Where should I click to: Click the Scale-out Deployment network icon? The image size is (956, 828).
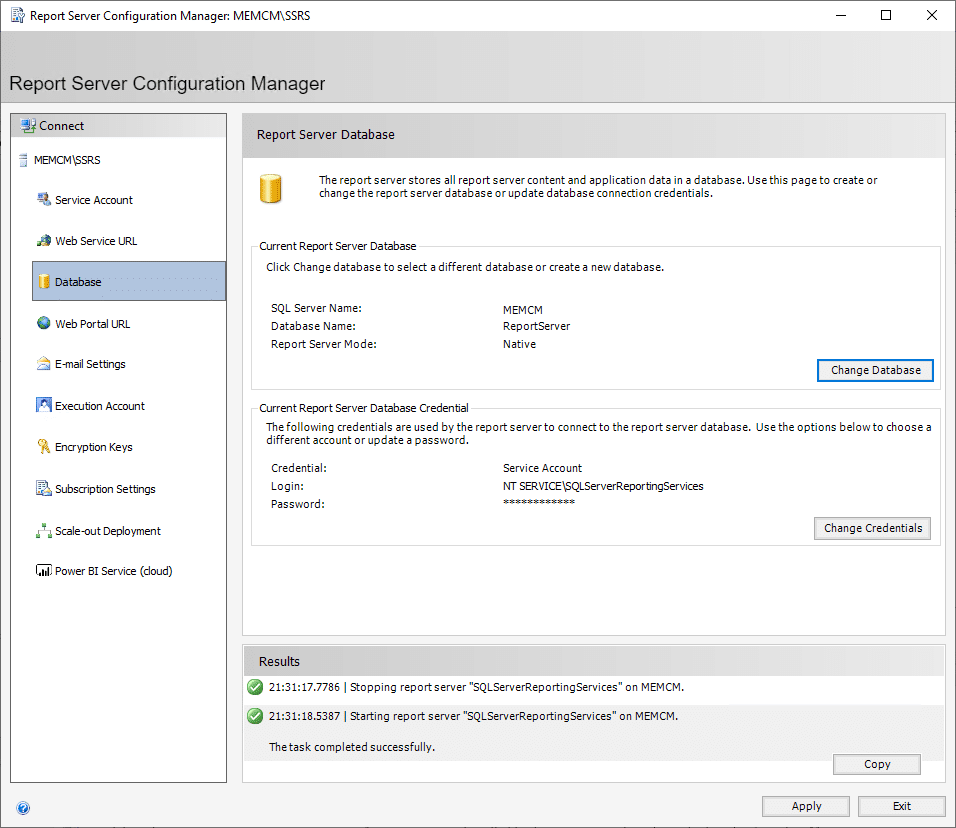[x=43, y=531]
